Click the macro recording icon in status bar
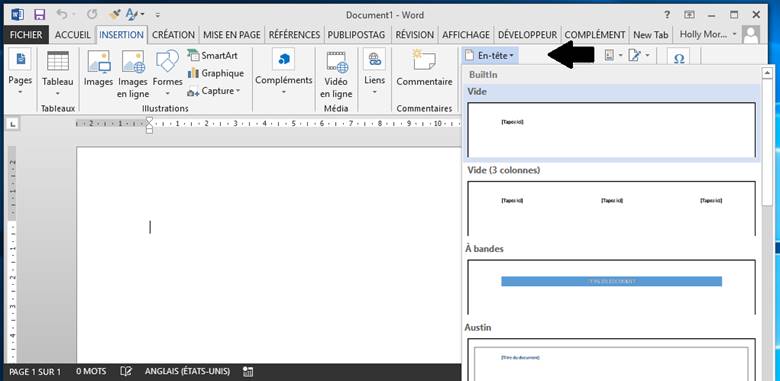This screenshot has height=381, width=780. (248, 372)
